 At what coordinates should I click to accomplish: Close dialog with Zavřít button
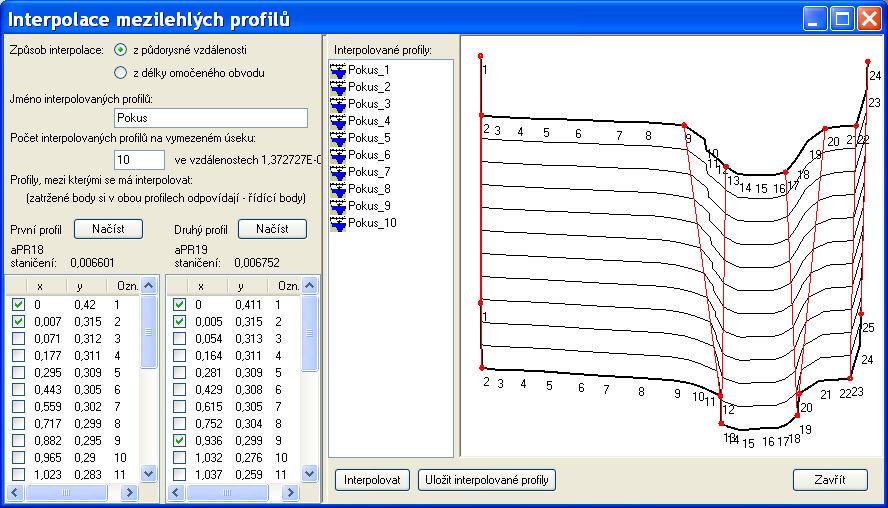coord(830,480)
